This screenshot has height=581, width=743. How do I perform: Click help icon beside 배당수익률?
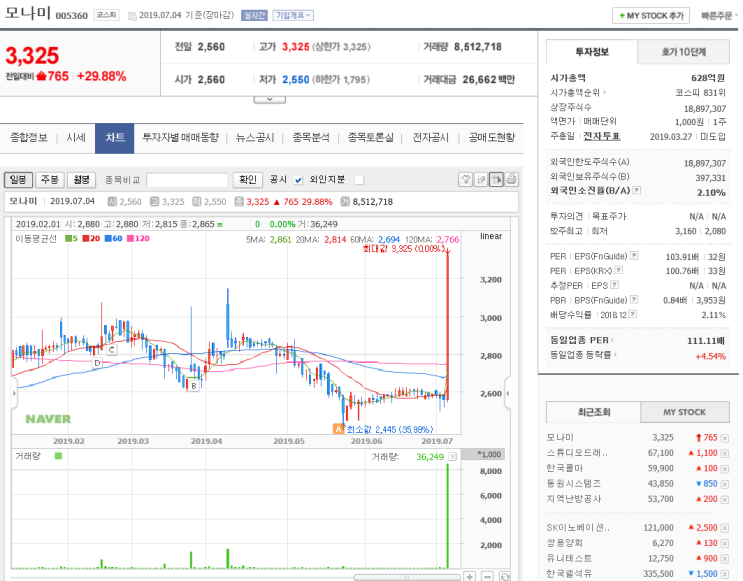633,314
